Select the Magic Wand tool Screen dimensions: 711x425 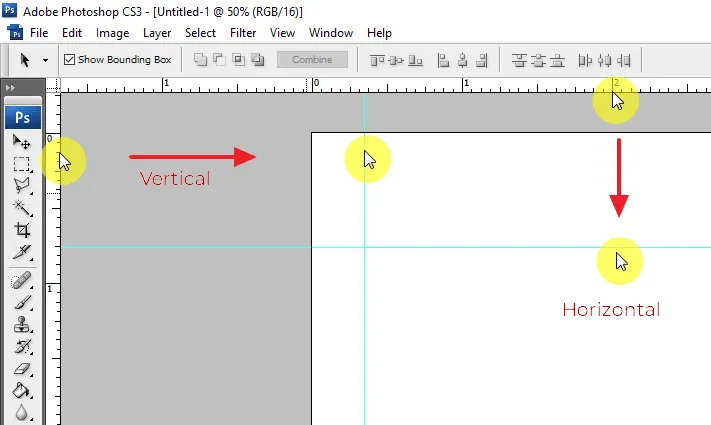pos(21,208)
